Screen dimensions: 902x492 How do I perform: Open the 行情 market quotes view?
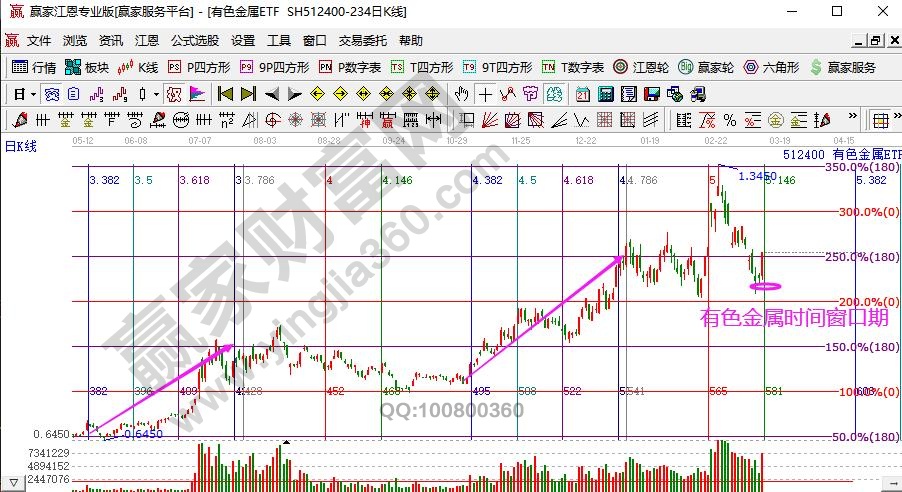pos(34,68)
